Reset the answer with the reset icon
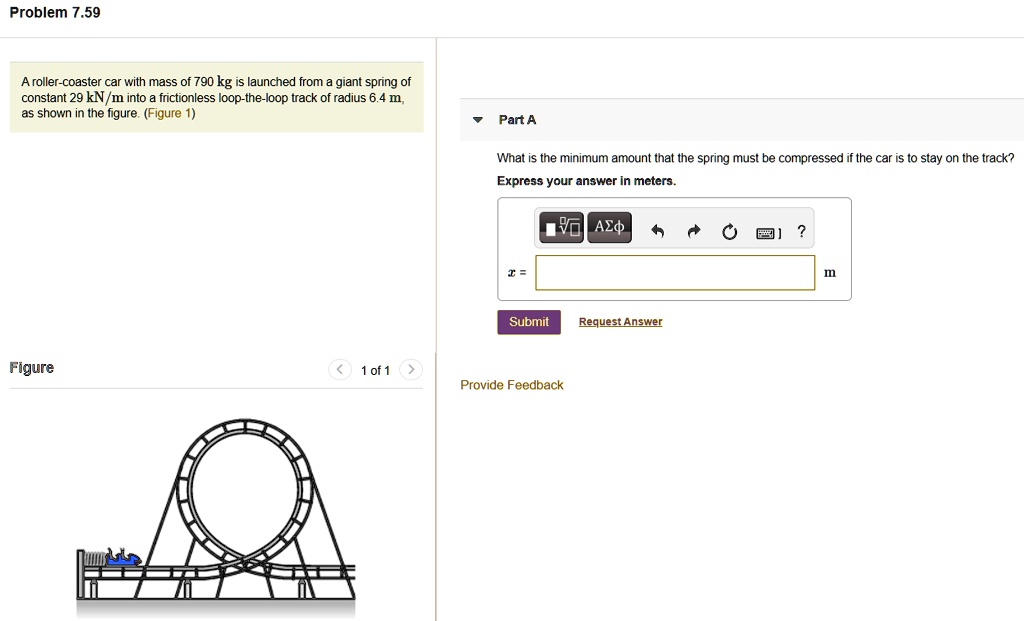The width and height of the screenshot is (1024, 621). [x=729, y=230]
